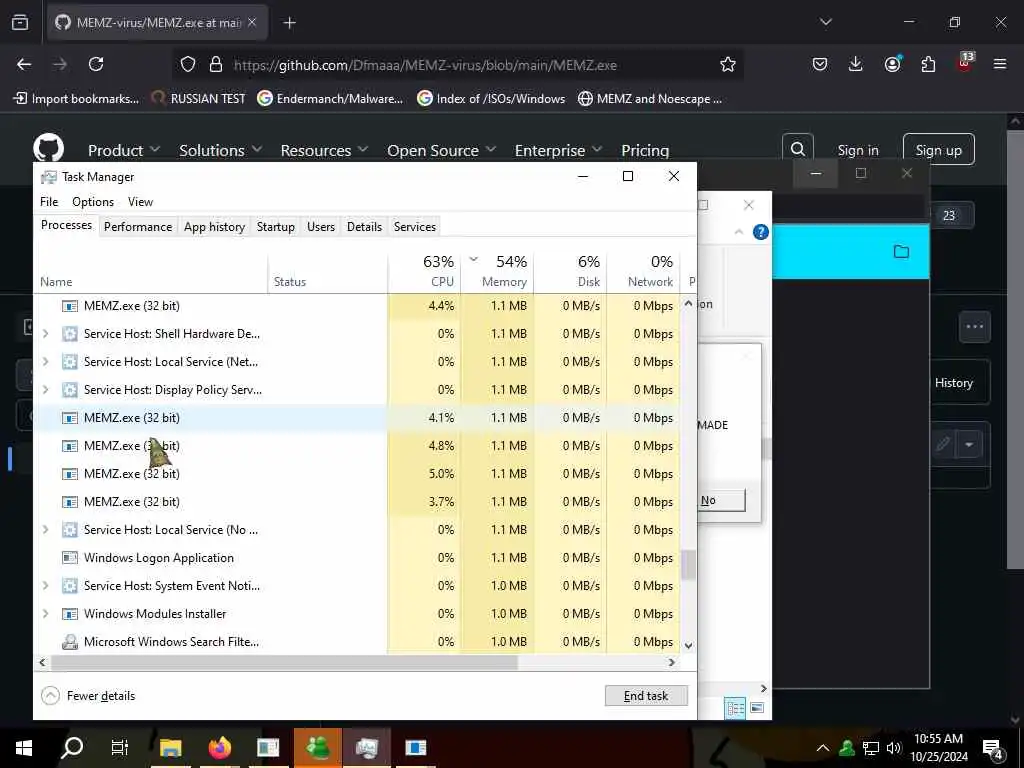
Task: Click folder icon in cyan banner
Action: coord(901,251)
